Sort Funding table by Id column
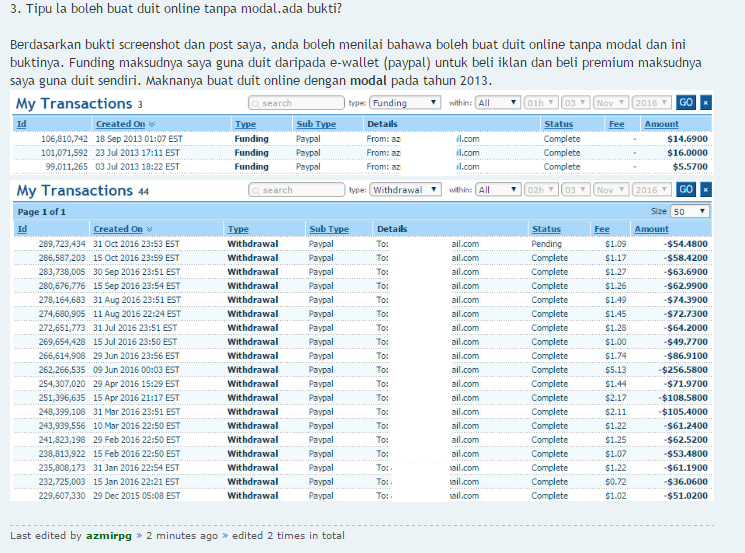Viewport: 745px width, 553px height. 21,124
